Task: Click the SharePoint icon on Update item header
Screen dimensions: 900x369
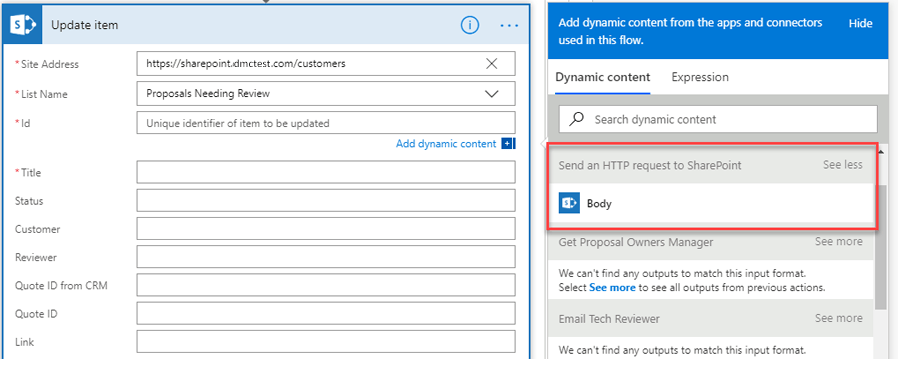Action: point(22,25)
